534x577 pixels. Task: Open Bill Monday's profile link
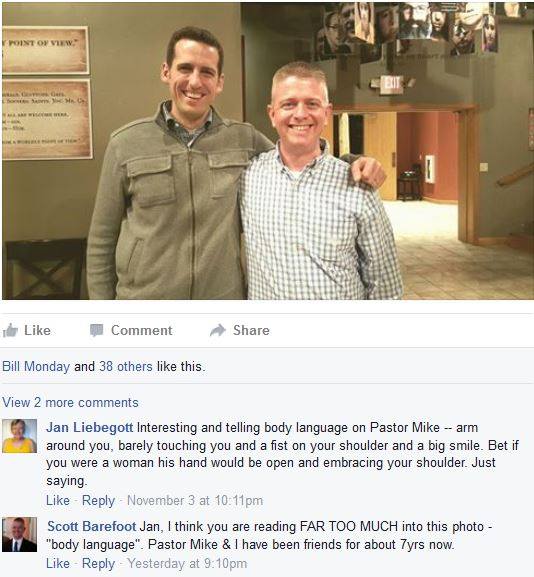click(x=36, y=367)
